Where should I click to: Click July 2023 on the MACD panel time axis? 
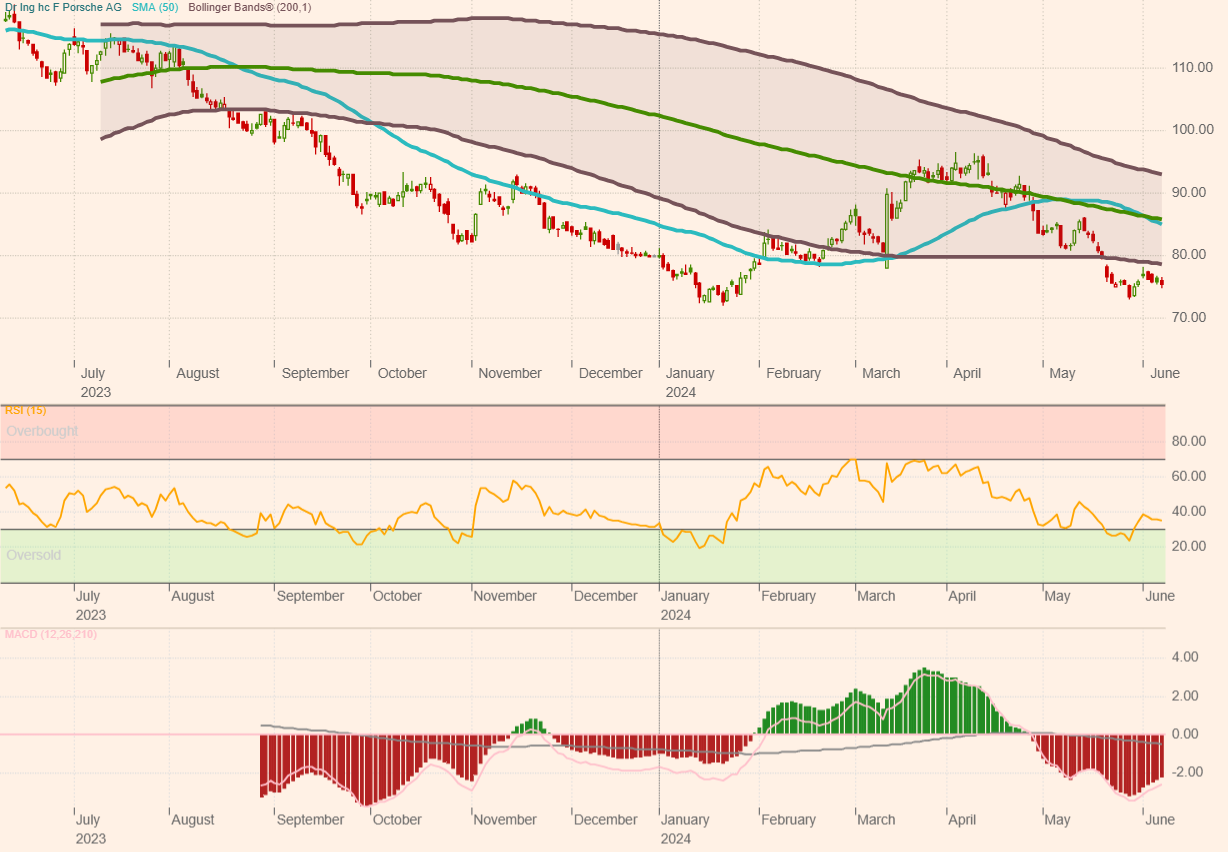[91, 828]
